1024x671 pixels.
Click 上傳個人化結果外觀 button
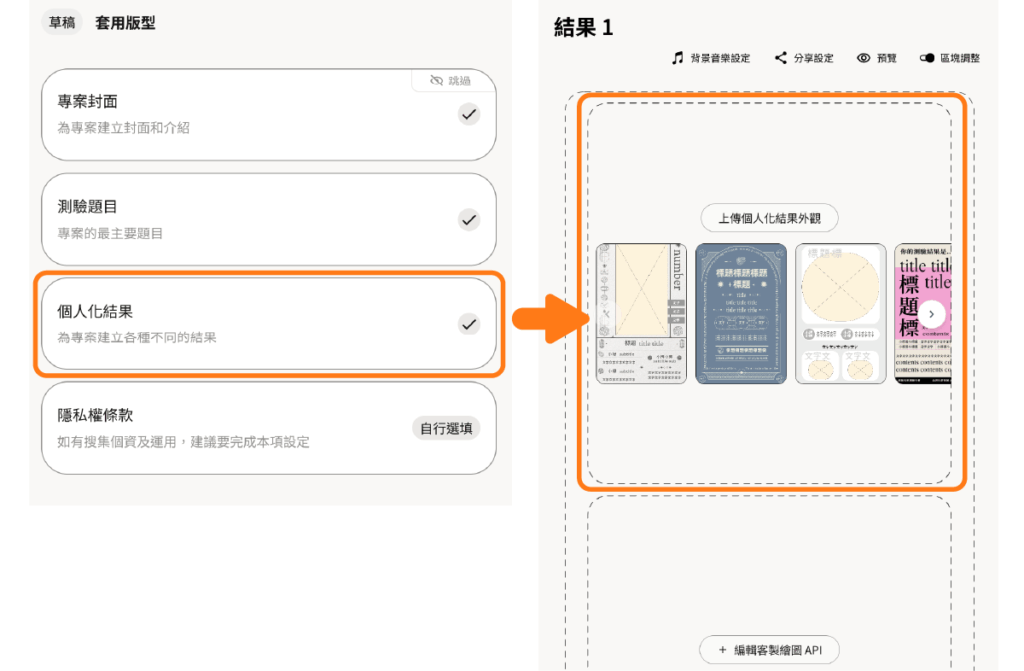click(x=769, y=218)
